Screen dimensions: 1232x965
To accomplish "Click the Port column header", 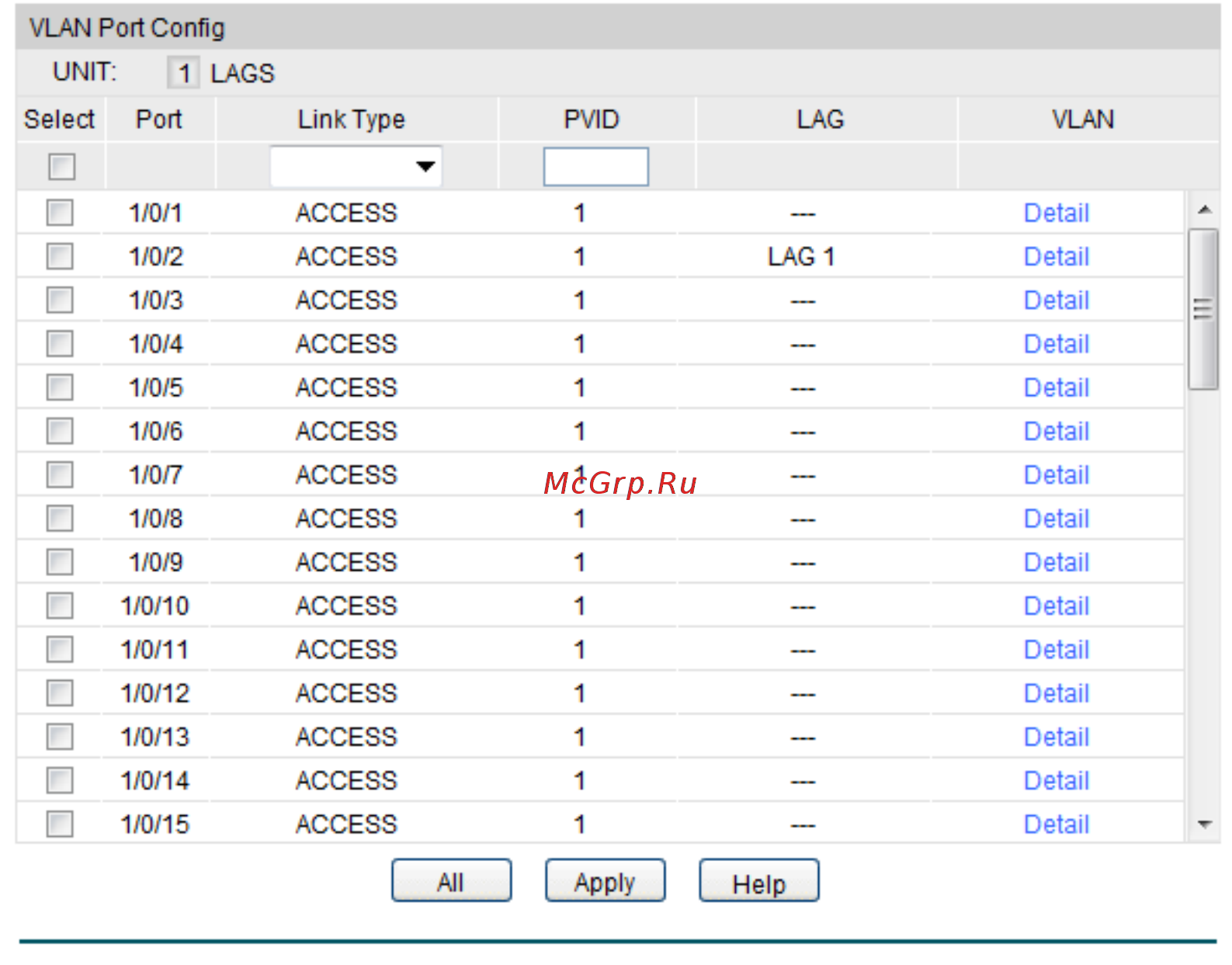I will [159, 119].
